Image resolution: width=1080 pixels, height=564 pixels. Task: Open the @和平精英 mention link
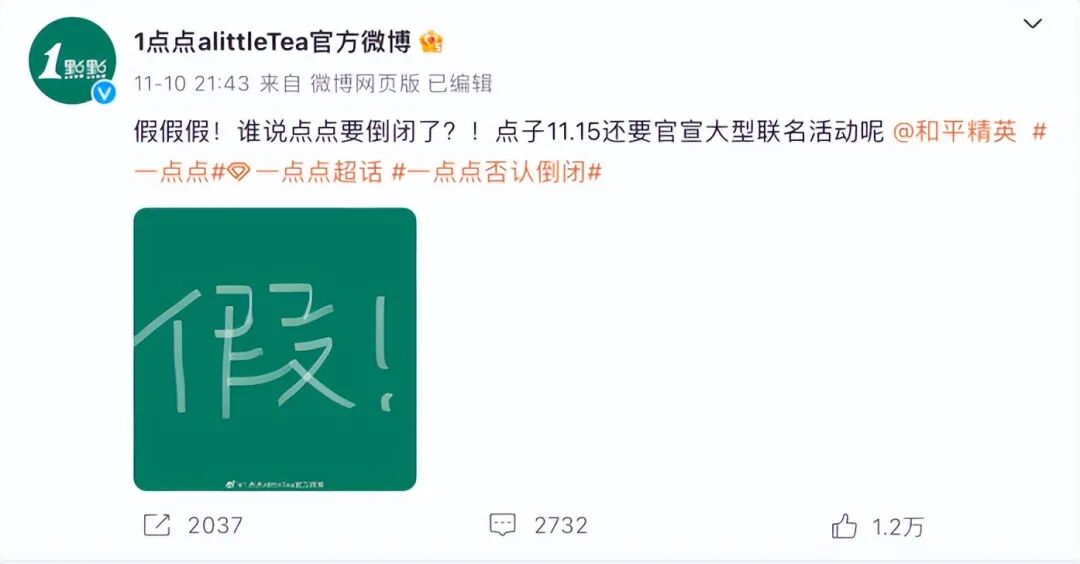955,131
